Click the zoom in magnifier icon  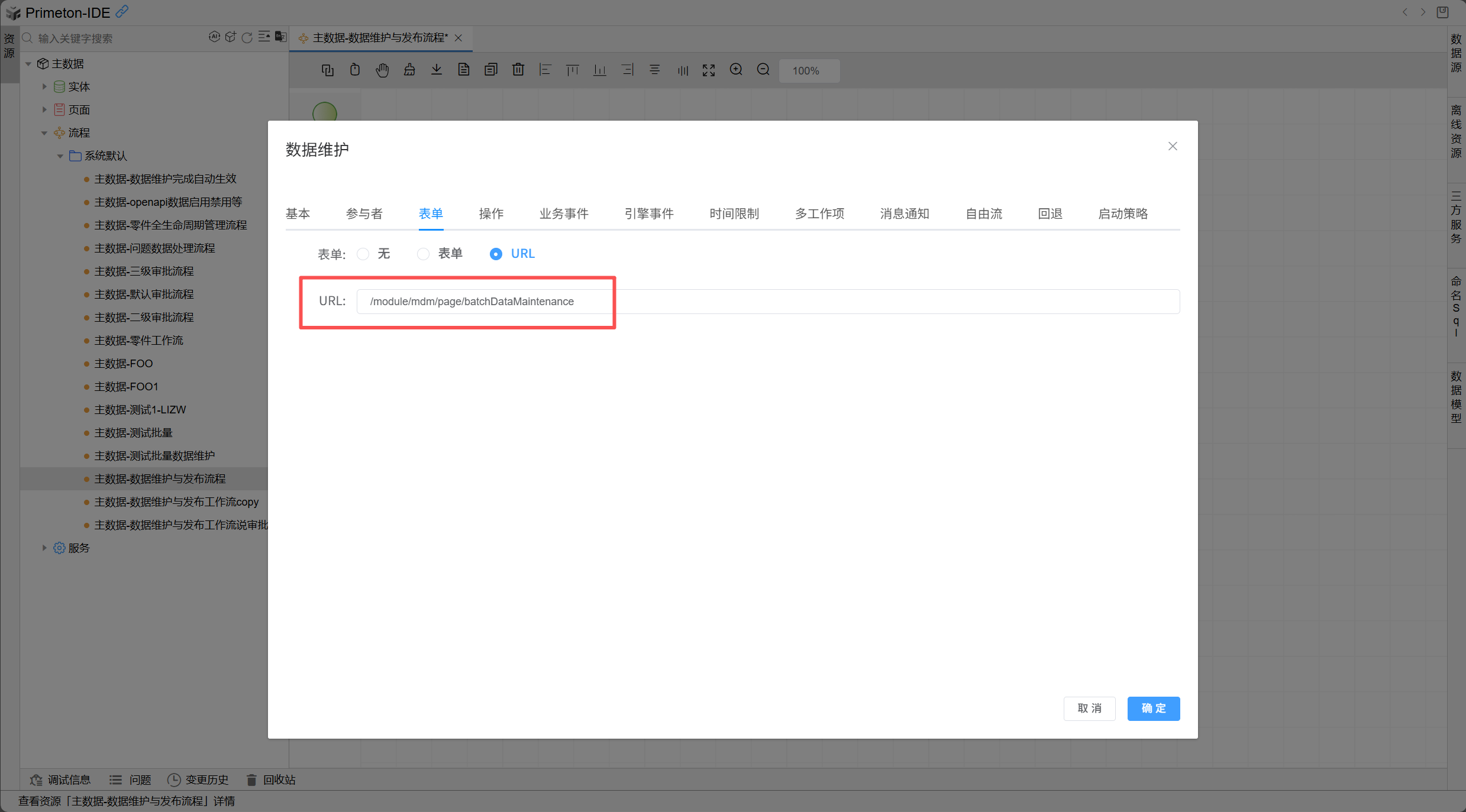click(x=736, y=70)
